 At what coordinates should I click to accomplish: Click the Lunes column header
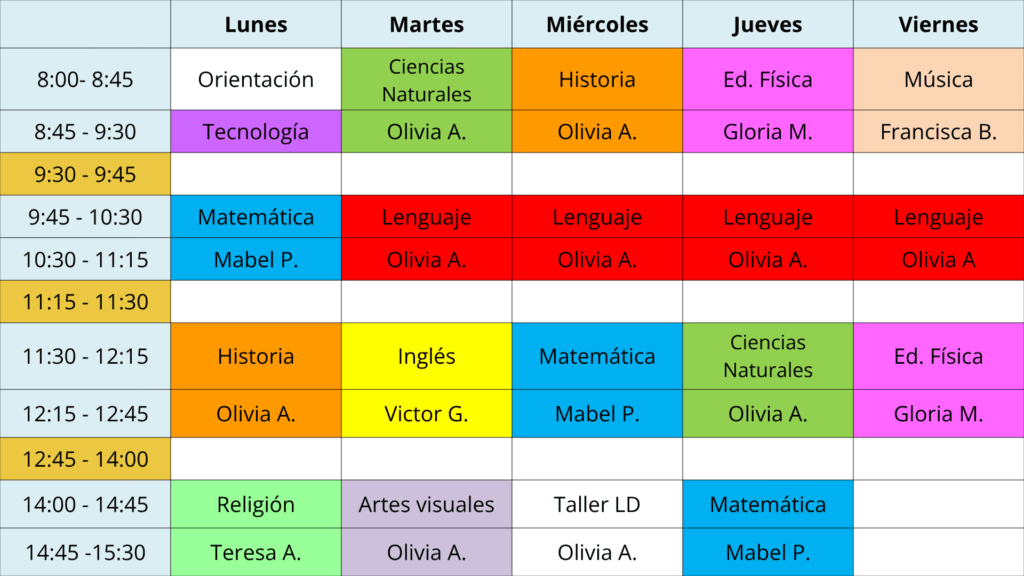tap(256, 25)
